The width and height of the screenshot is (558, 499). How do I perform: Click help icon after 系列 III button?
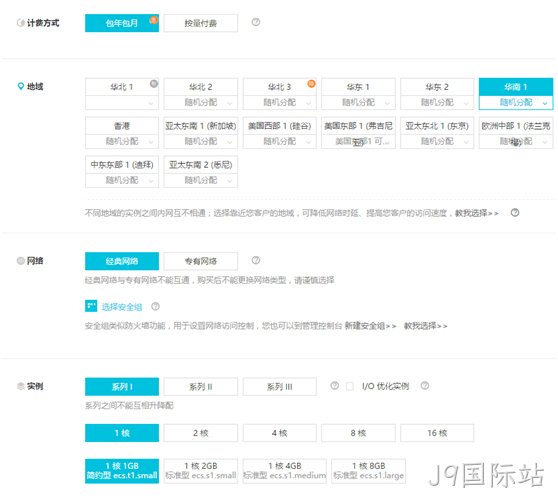click(x=334, y=386)
